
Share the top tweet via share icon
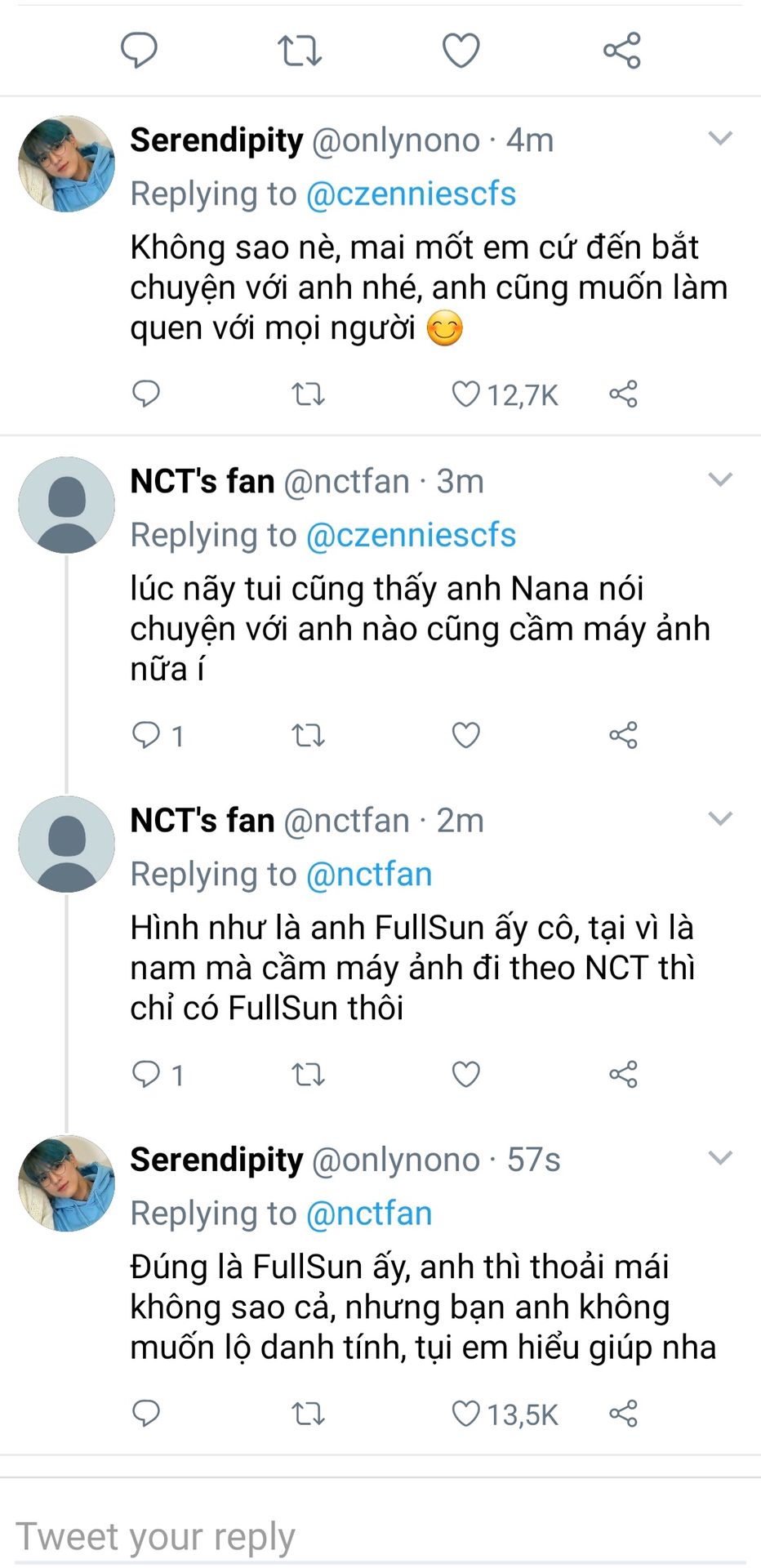click(x=621, y=51)
